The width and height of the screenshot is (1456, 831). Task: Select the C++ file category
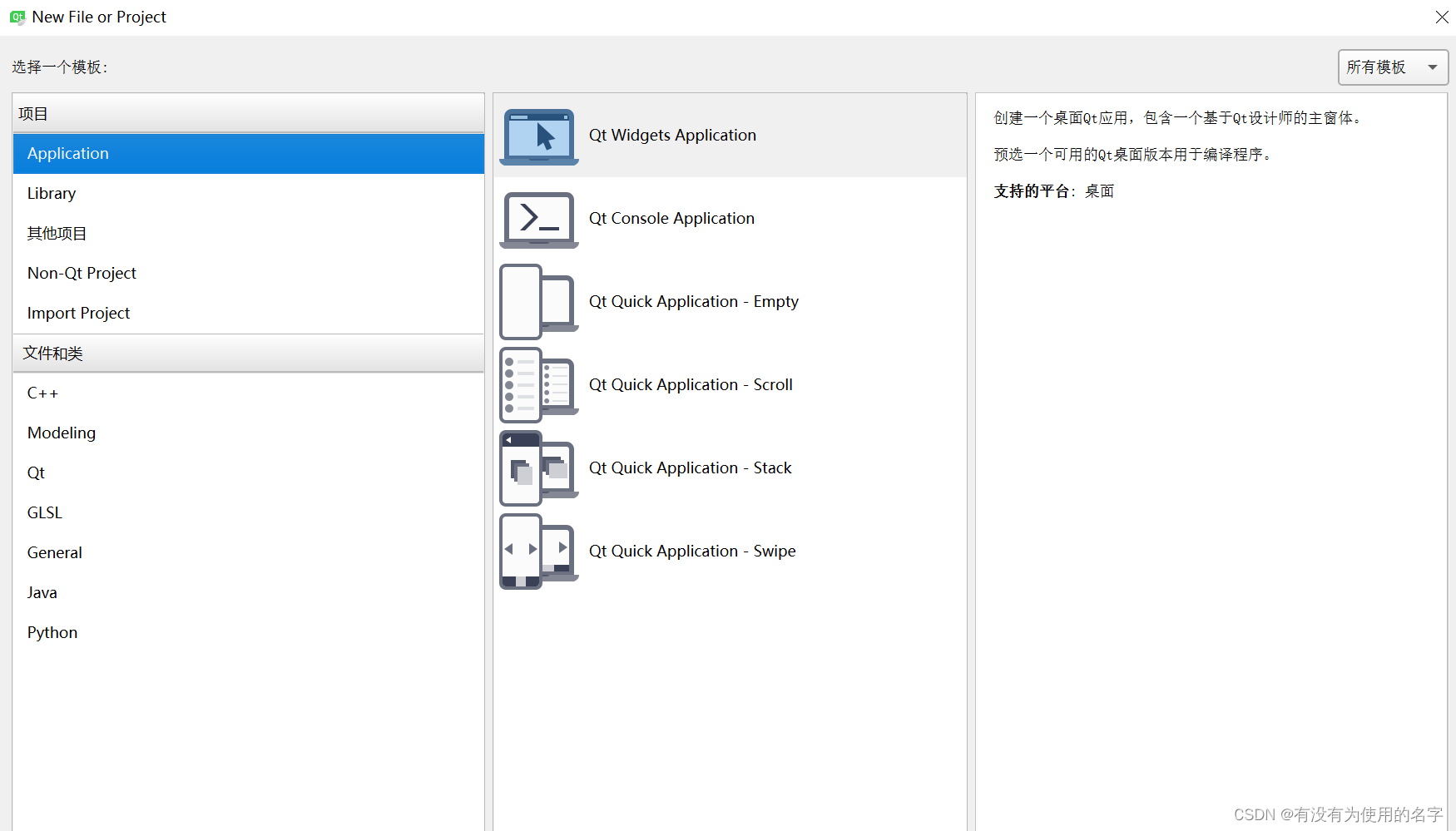pyautogui.click(x=249, y=393)
